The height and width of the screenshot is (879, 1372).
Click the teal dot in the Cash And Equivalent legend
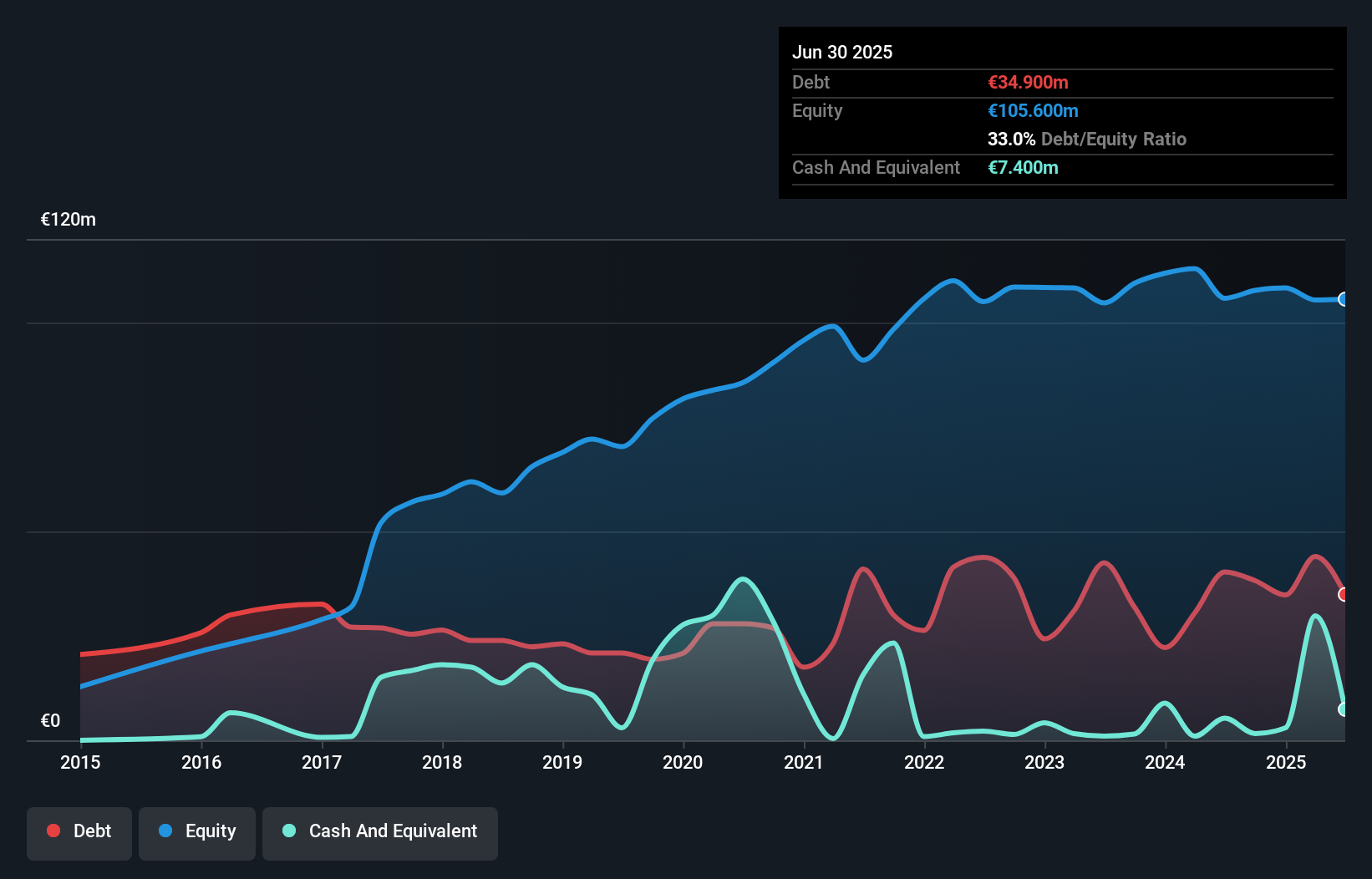288,831
